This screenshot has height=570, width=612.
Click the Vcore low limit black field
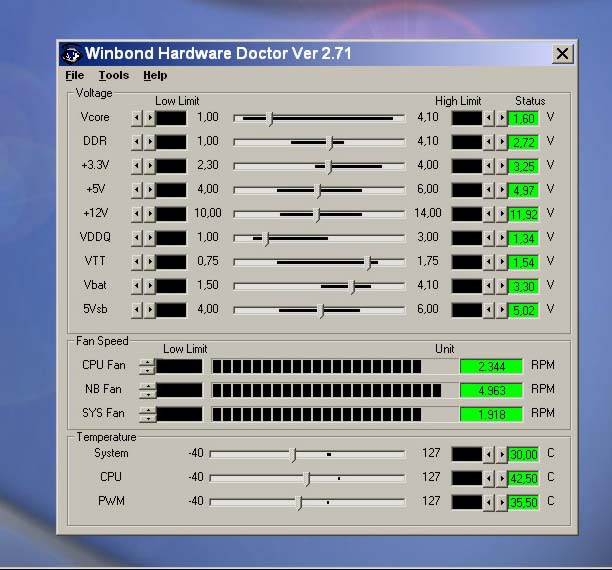(x=171, y=118)
